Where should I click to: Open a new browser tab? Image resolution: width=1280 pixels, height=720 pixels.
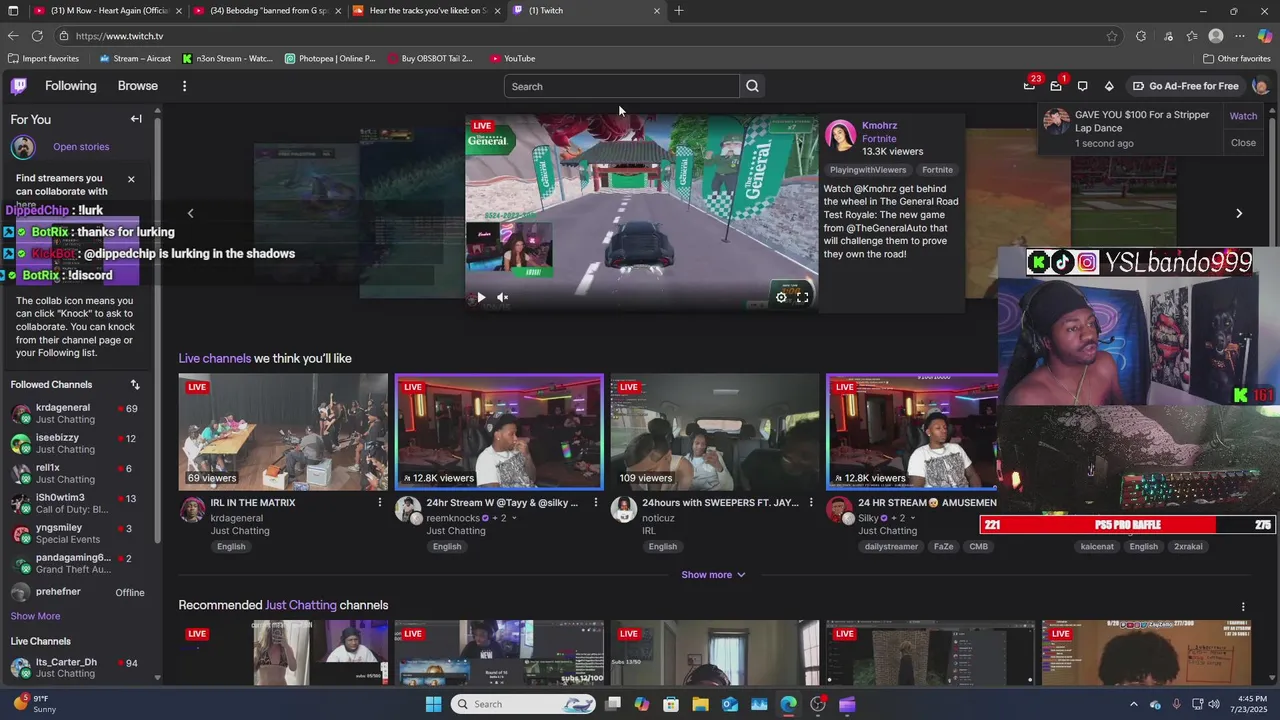pyautogui.click(x=679, y=10)
